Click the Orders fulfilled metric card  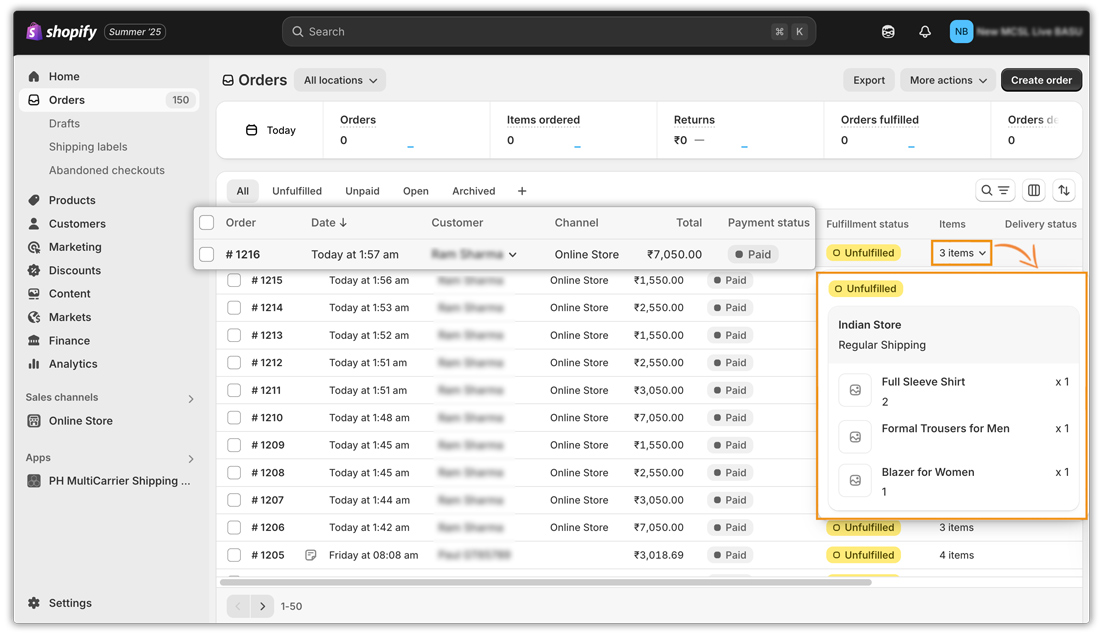coord(906,130)
